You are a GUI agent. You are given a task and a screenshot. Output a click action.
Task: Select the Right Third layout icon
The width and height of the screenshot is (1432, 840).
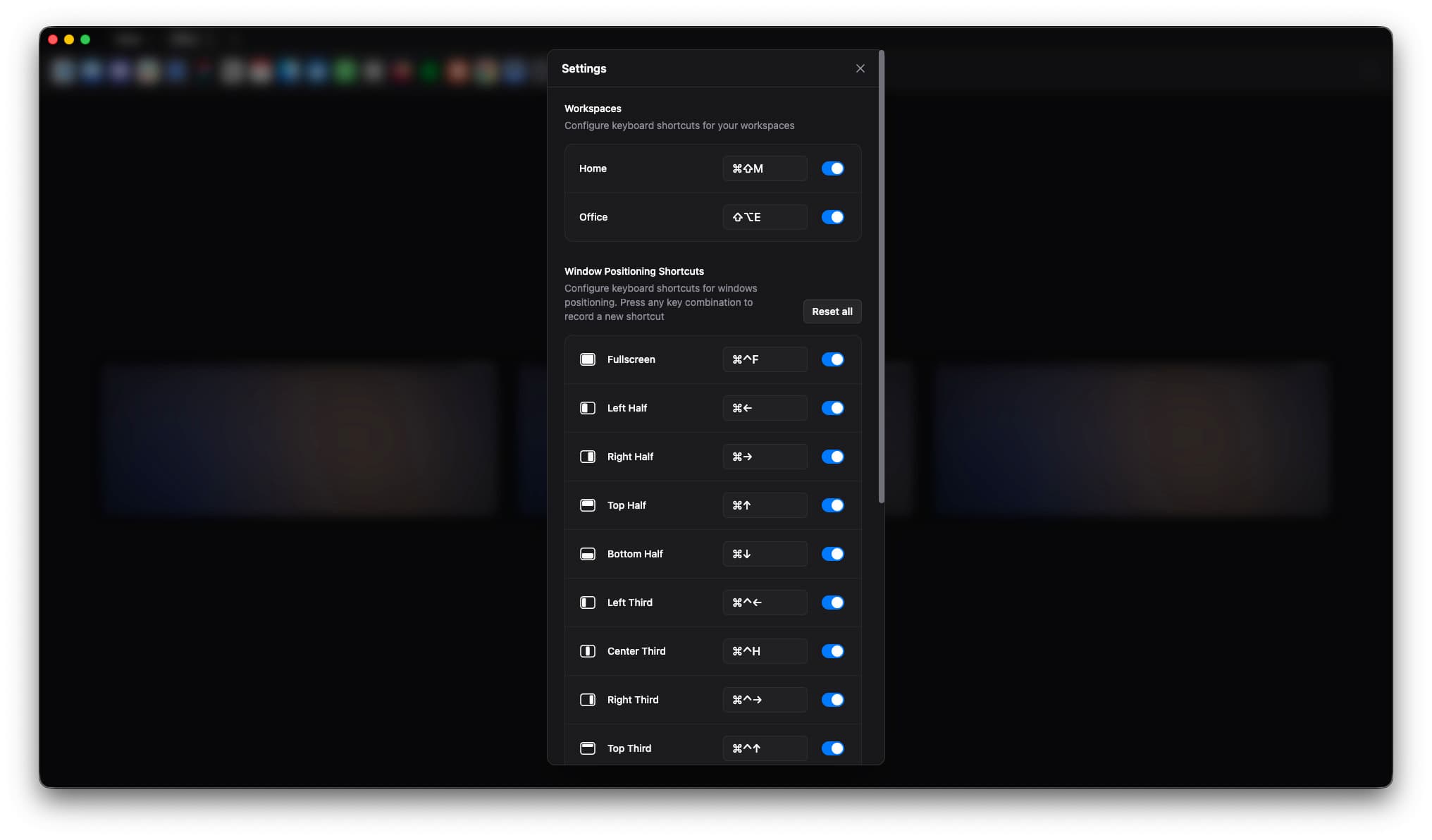click(588, 699)
